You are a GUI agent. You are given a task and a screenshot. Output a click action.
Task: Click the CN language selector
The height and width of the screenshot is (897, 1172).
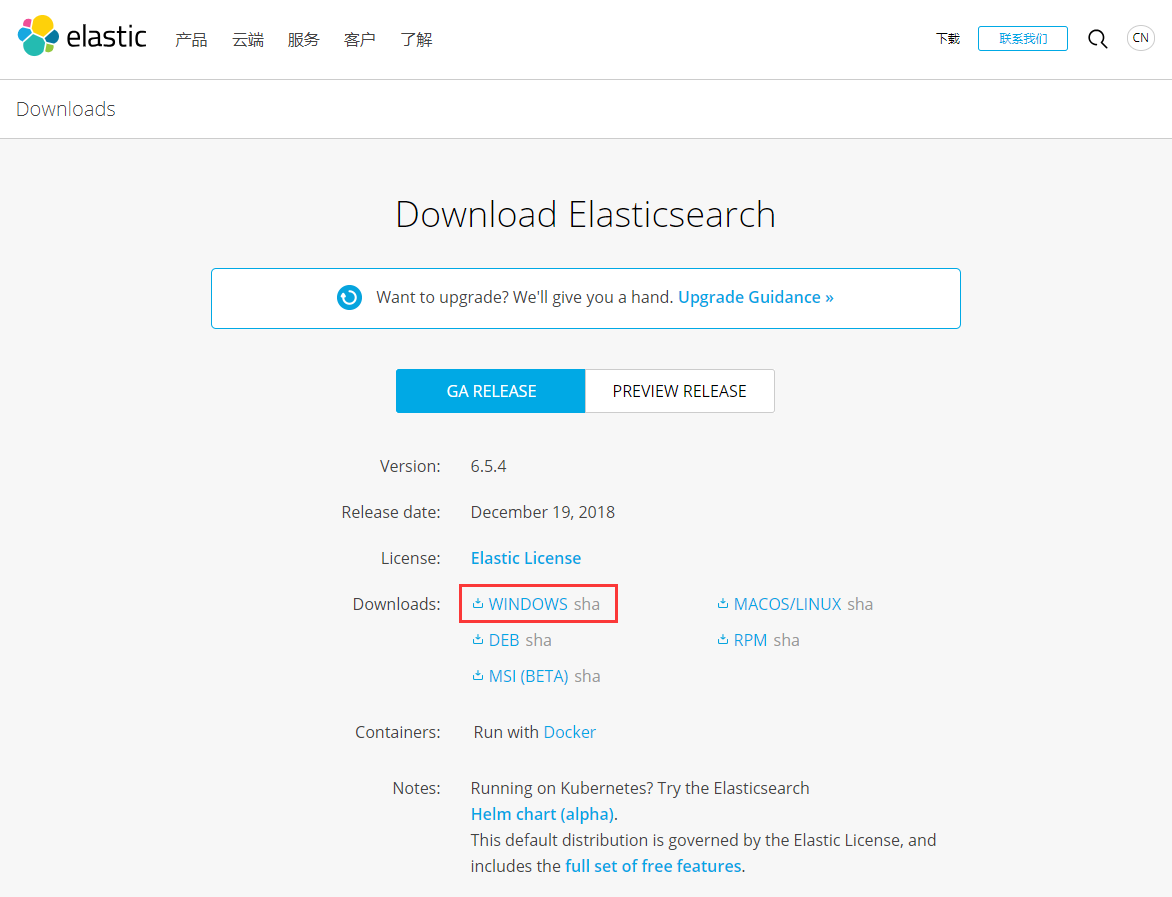(1140, 38)
